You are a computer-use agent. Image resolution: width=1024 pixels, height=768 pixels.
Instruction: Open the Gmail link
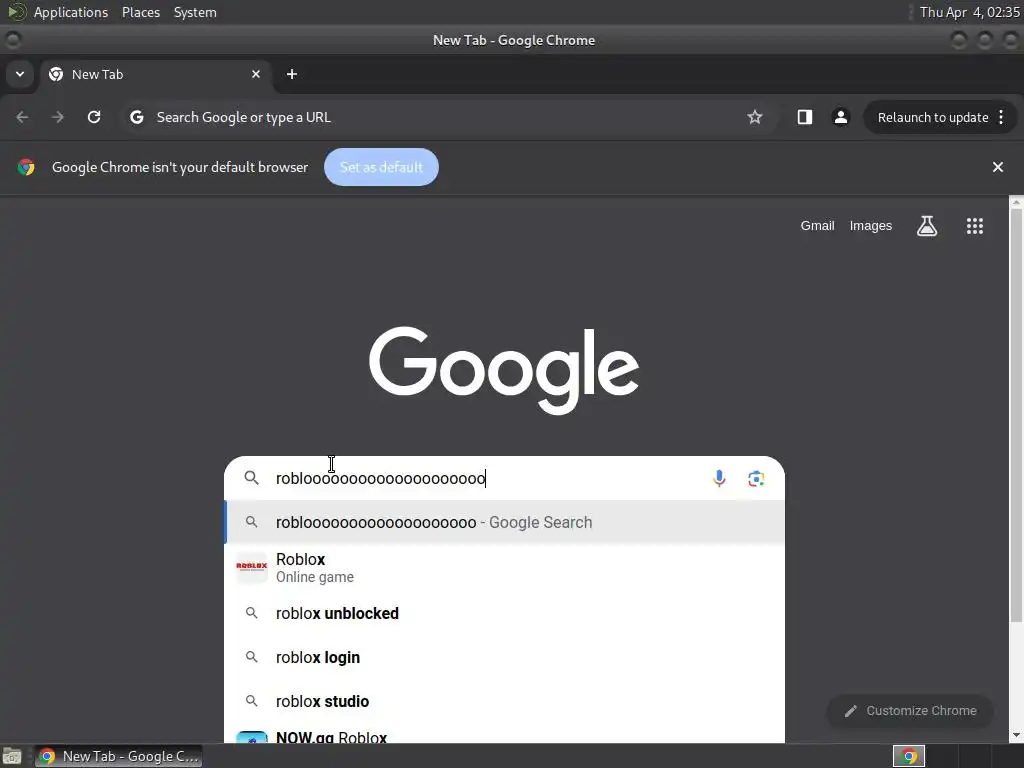pyautogui.click(x=818, y=226)
